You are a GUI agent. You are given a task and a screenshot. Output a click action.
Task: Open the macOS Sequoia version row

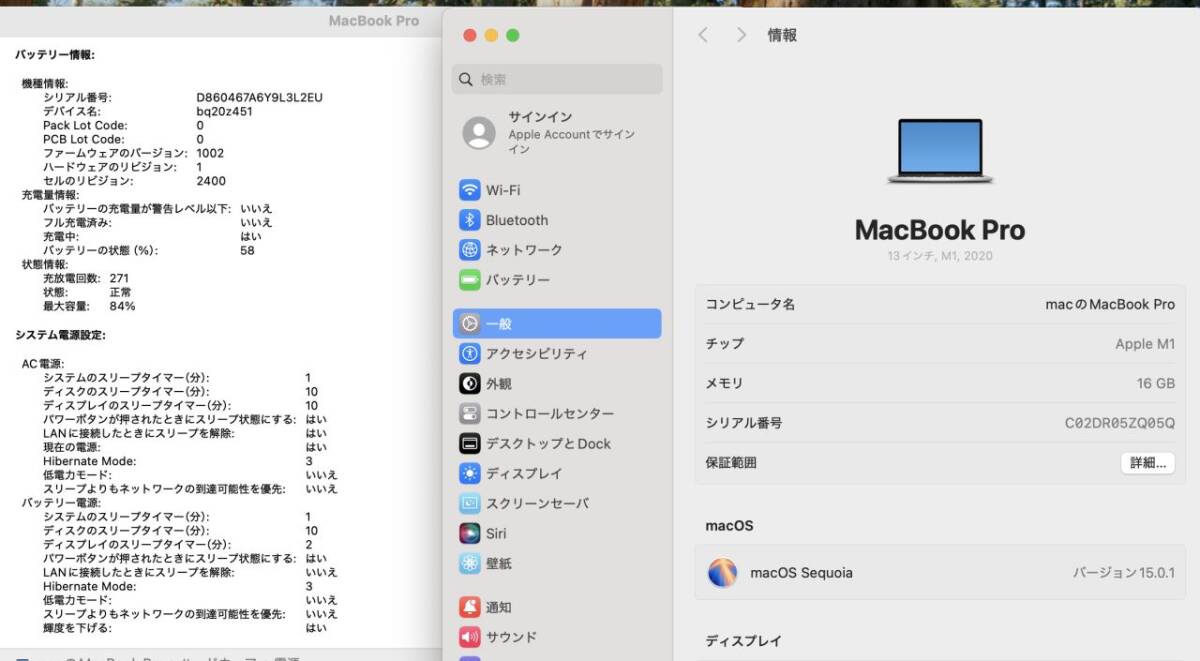(940, 573)
